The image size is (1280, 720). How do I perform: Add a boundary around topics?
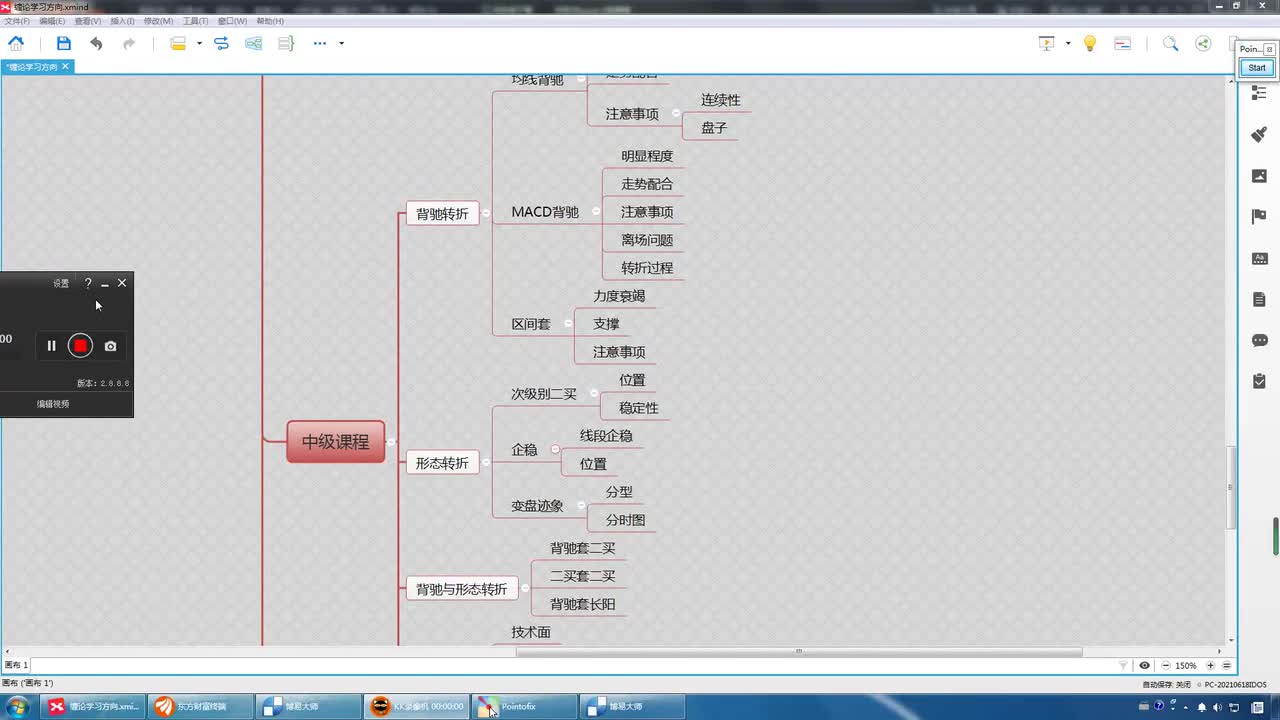tap(254, 43)
